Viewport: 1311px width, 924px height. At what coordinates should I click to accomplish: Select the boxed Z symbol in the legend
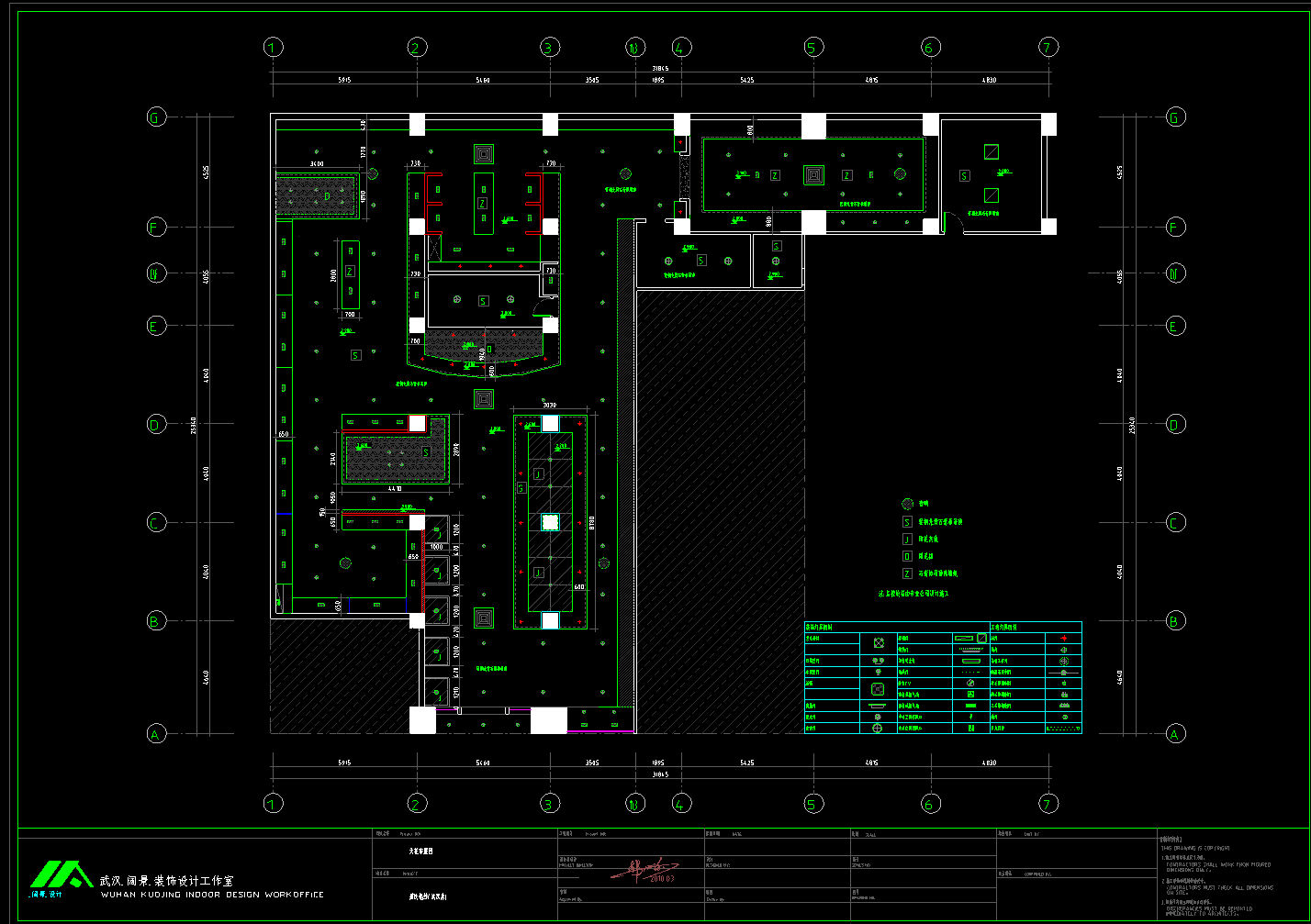click(x=907, y=573)
